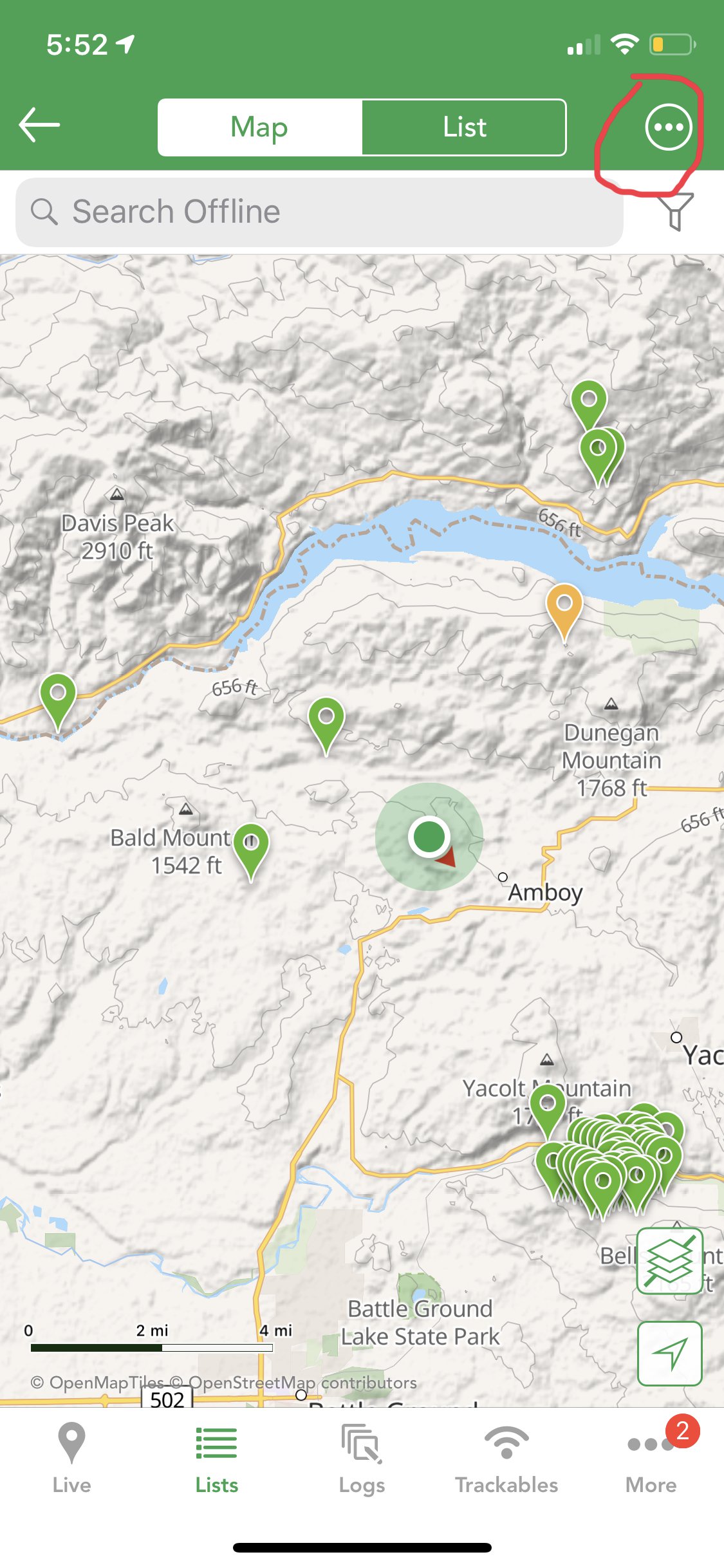Center map on my location arrow
The height and width of the screenshot is (1568, 724).
coord(669,1353)
